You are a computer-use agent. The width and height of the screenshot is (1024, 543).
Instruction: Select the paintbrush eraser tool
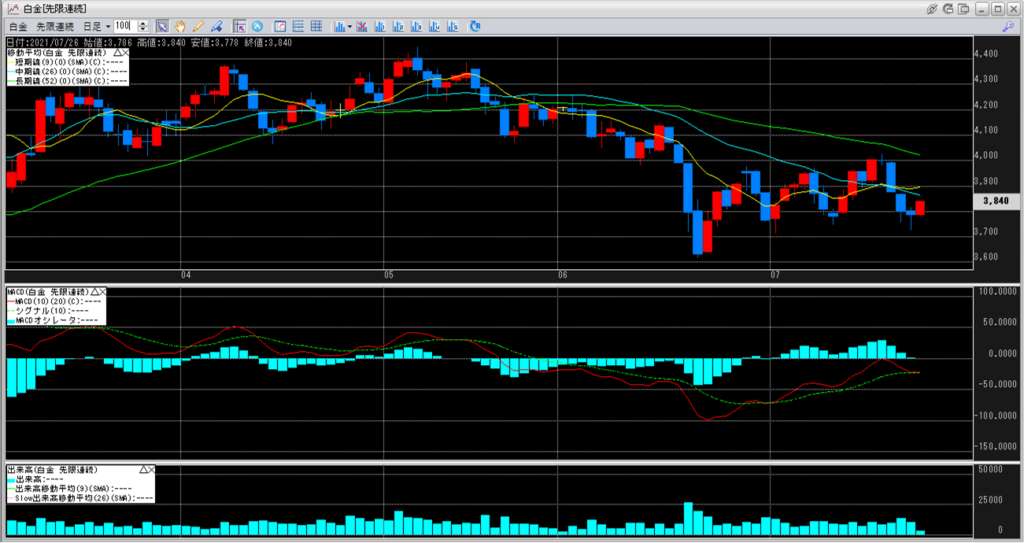tap(216, 27)
